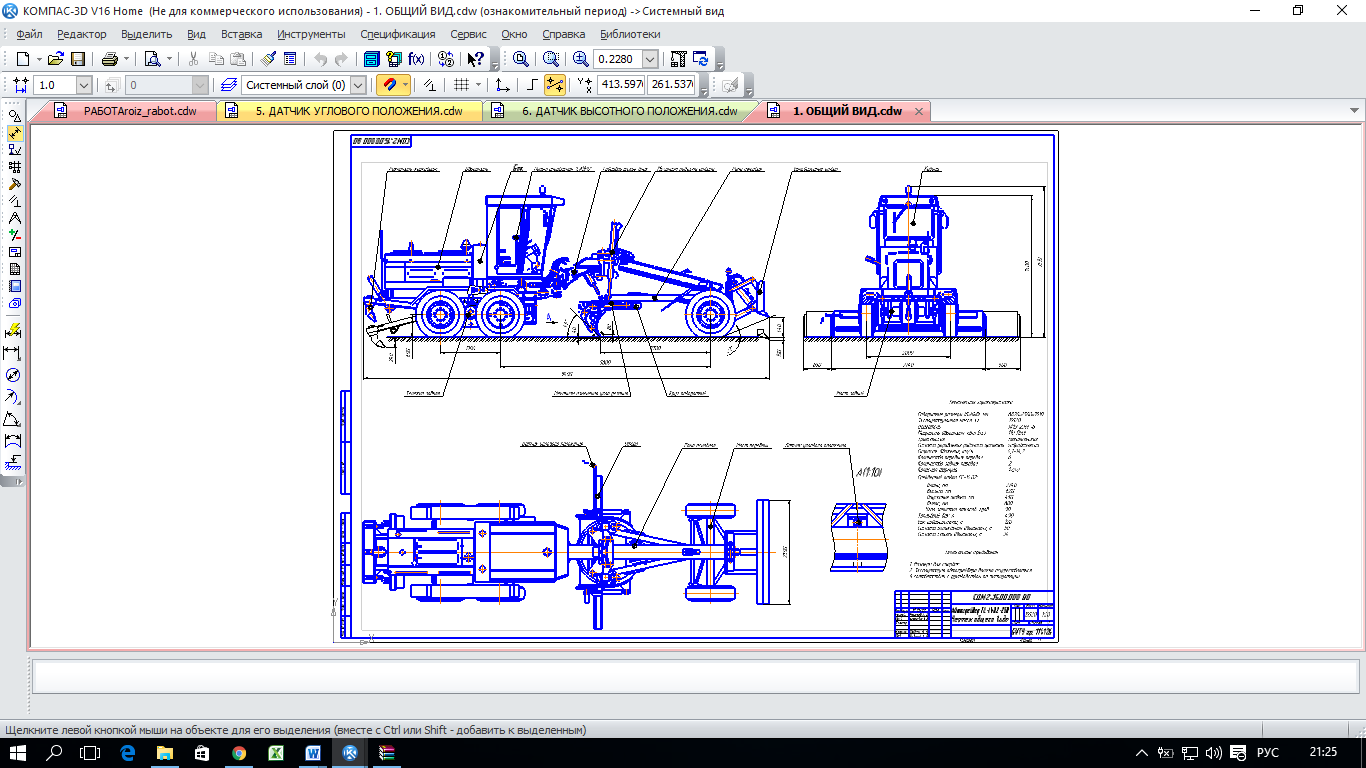This screenshot has height=768, width=1366.
Task: Expand the document tabs list arrow at far right
Action: (1355, 111)
